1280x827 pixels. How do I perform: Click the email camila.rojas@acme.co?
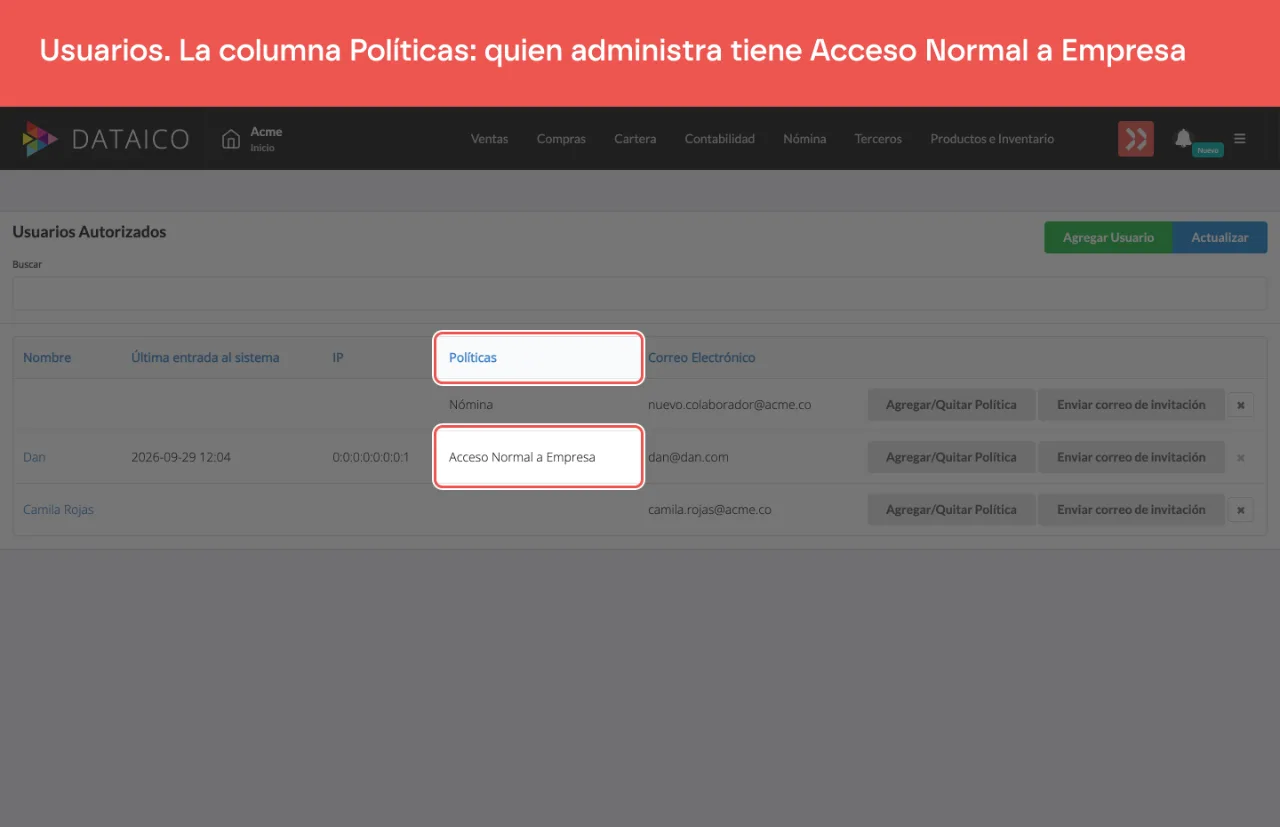point(709,509)
